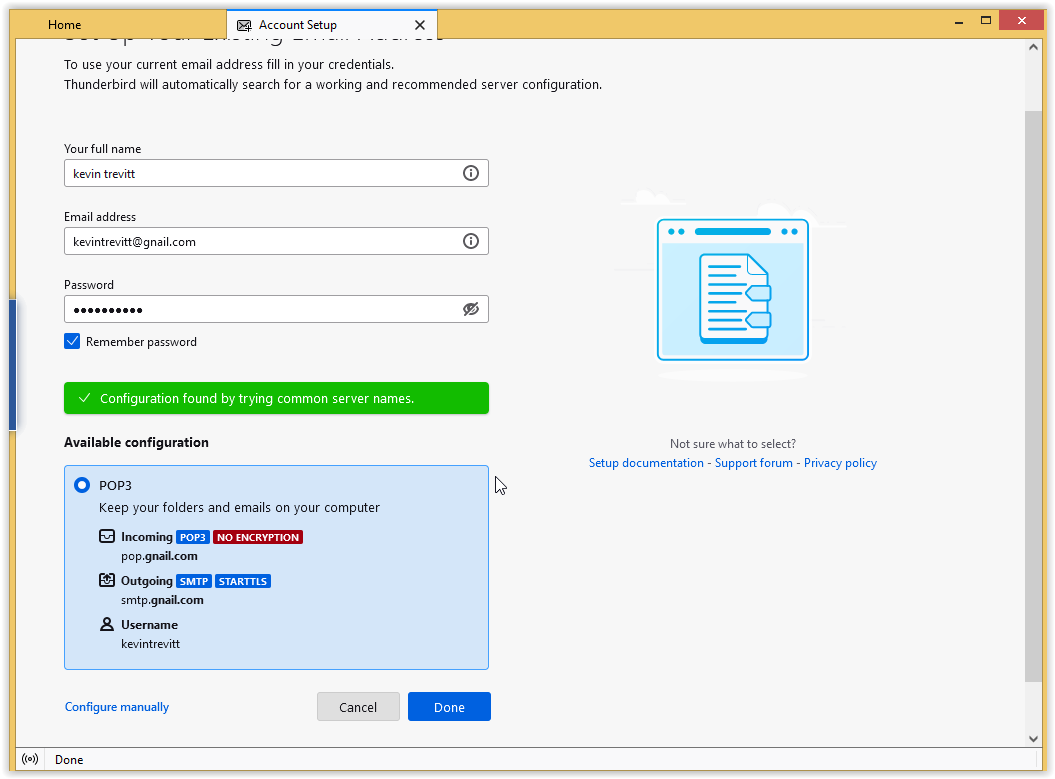Open the Setup documentation link

tap(646, 463)
